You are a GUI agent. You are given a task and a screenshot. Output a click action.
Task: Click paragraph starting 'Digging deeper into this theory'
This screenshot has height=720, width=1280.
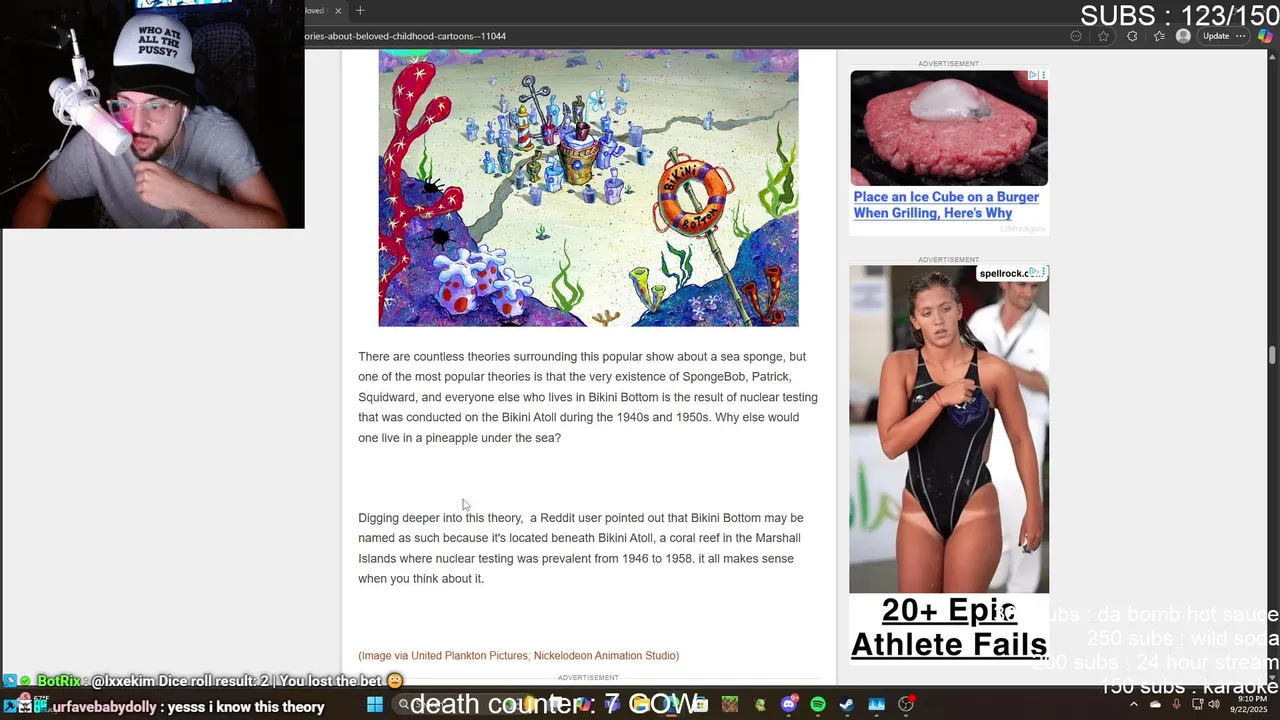pos(581,548)
